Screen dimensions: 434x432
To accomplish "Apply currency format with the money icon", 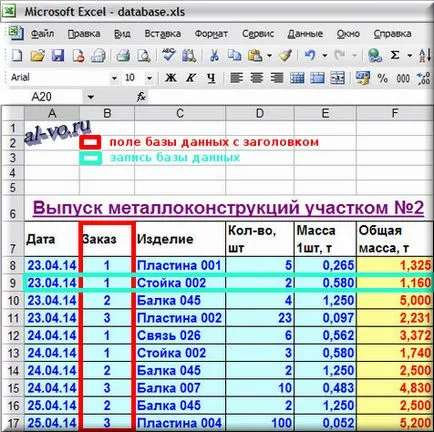I will pos(362,78).
